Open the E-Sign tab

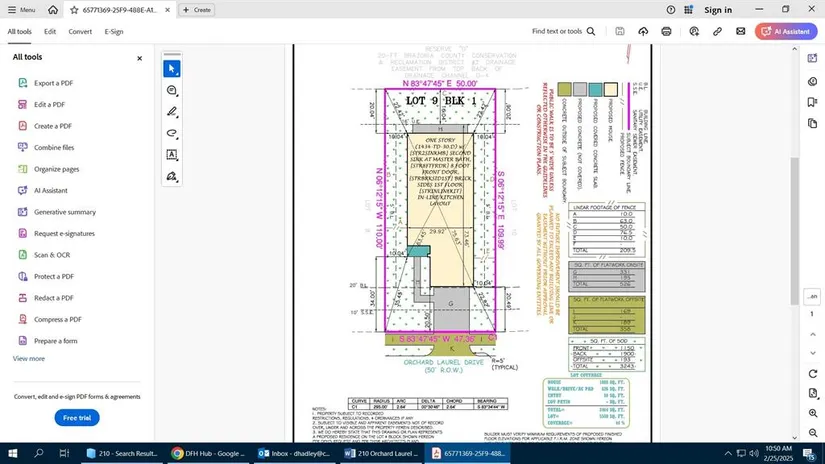click(114, 31)
